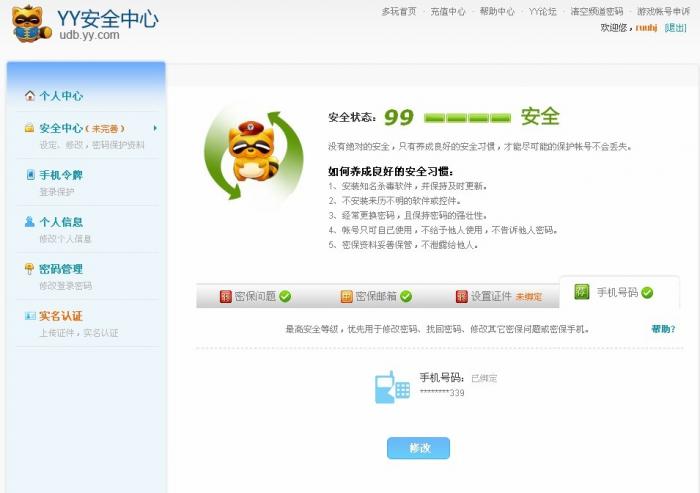
Task: Click the green security level progress bar
Action: [x=467, y=118]
